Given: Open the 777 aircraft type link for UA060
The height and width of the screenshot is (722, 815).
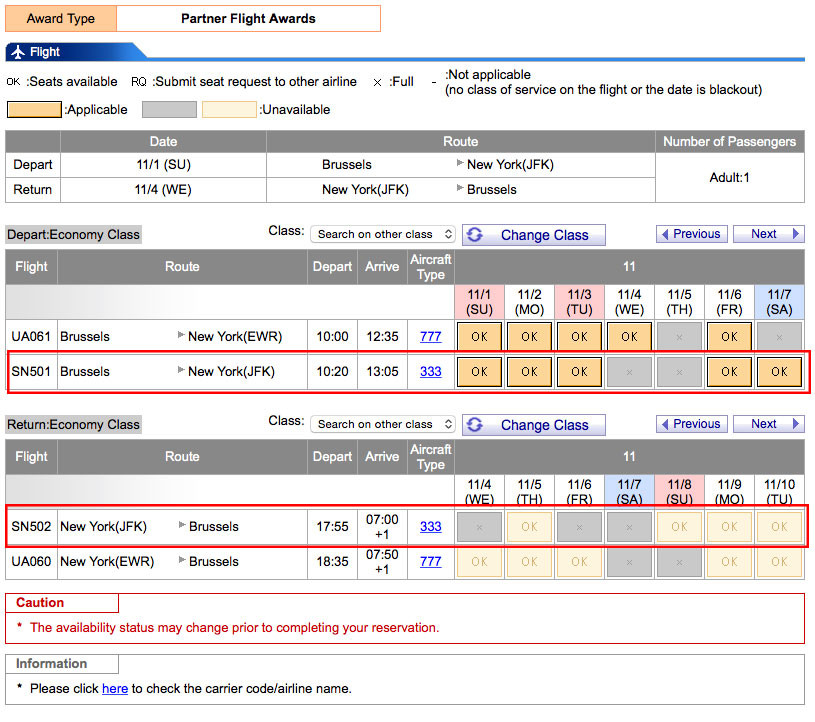Looking at the screenshot, I should [430, 562].
